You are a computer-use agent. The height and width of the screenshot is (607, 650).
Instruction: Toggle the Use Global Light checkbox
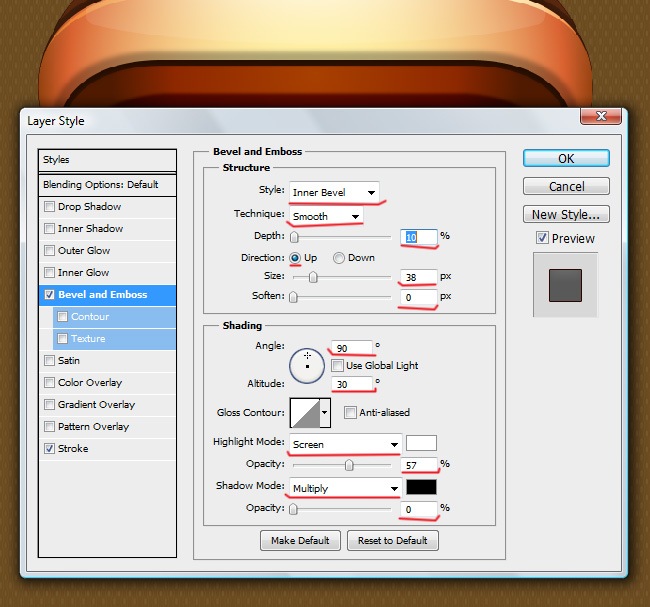coord(337,366)
